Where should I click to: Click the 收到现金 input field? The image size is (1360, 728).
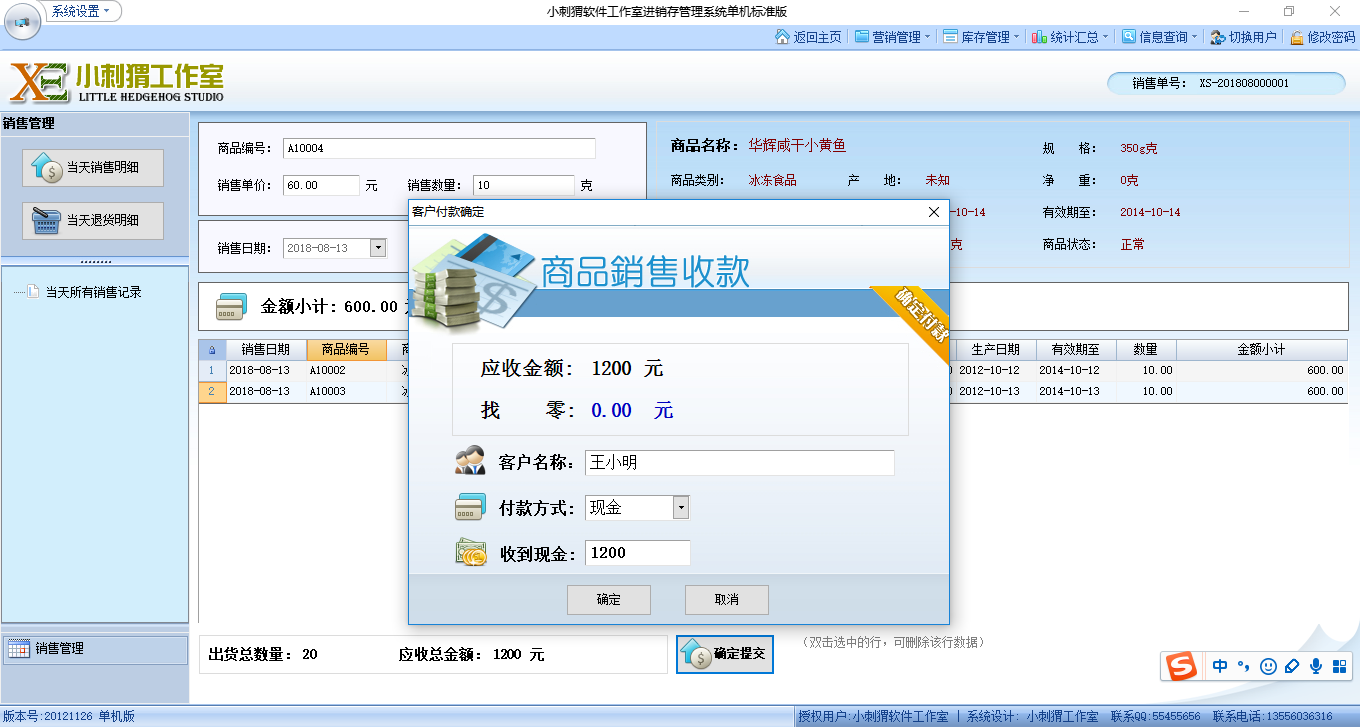tap(637, 553)
